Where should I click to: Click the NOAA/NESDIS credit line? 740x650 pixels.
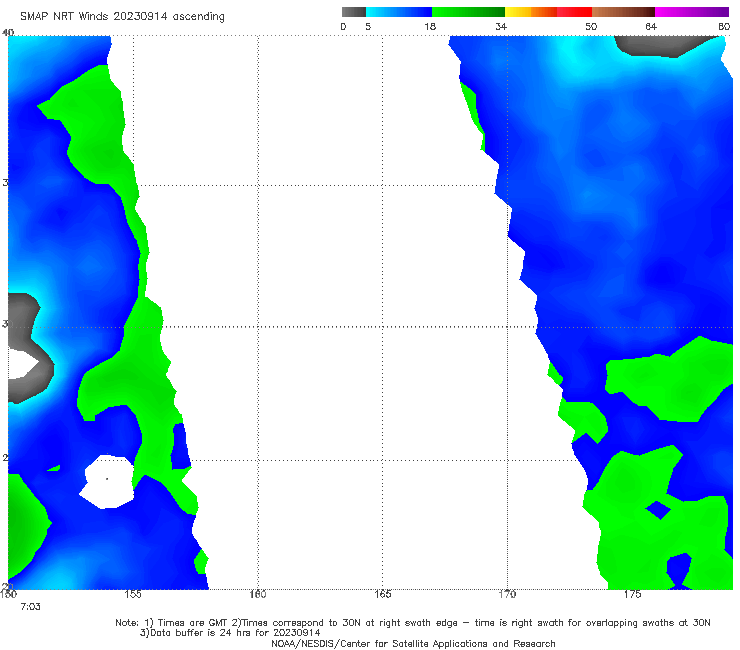pos(413,643)
